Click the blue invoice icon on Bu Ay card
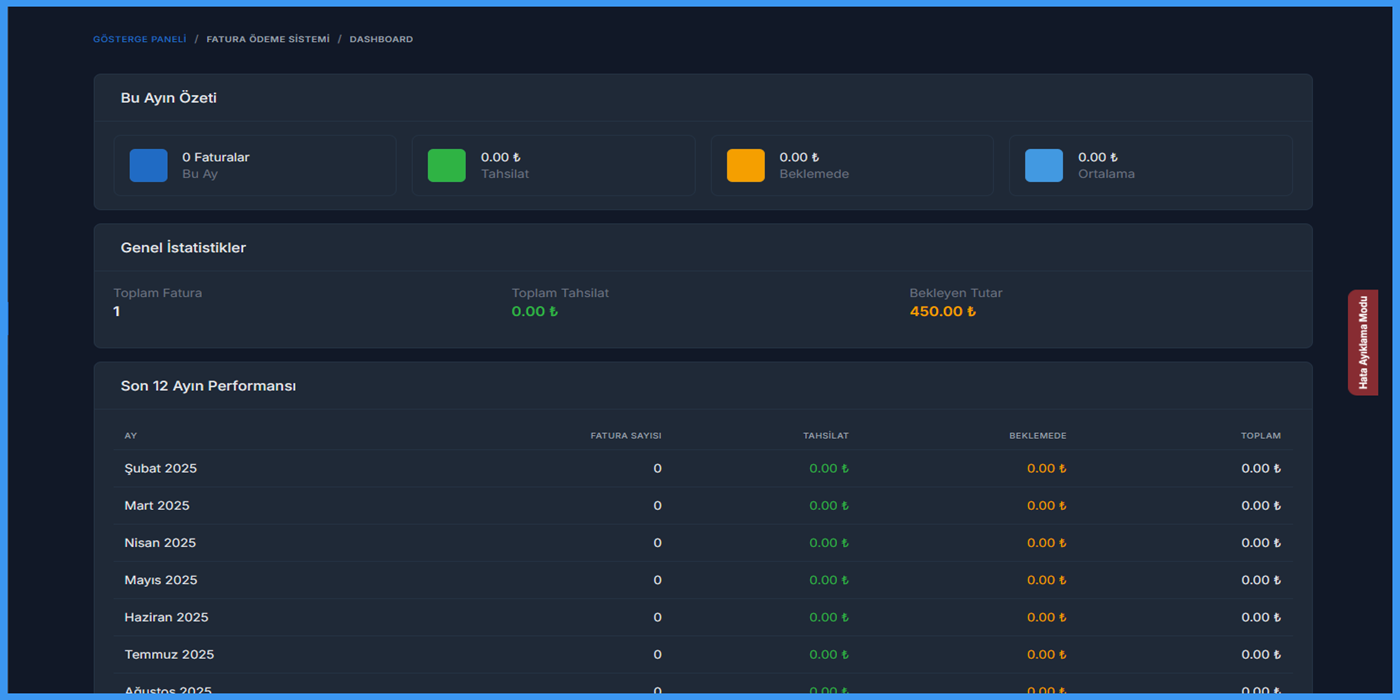 coord(148,165)
